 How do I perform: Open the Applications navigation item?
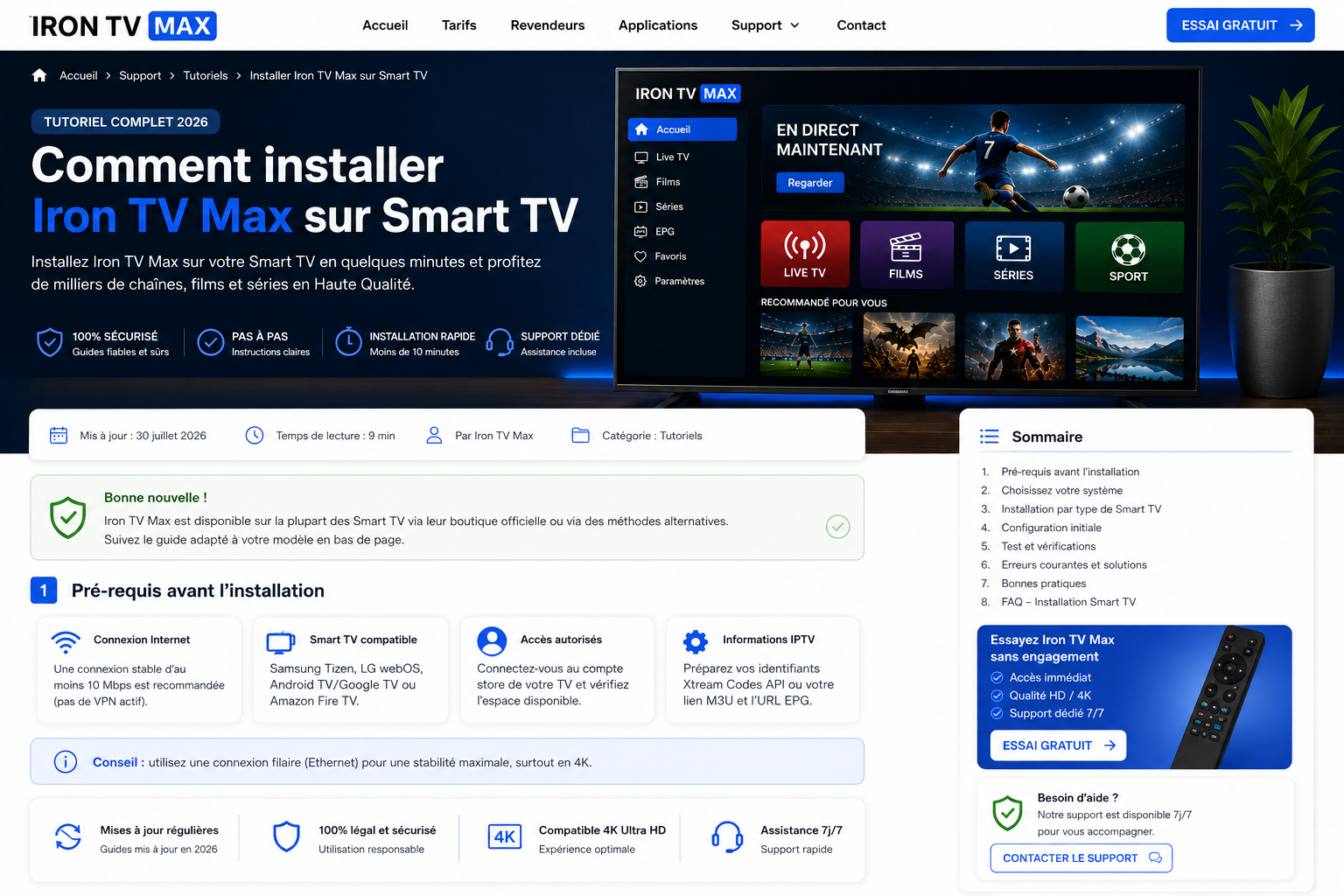[658, 25]
